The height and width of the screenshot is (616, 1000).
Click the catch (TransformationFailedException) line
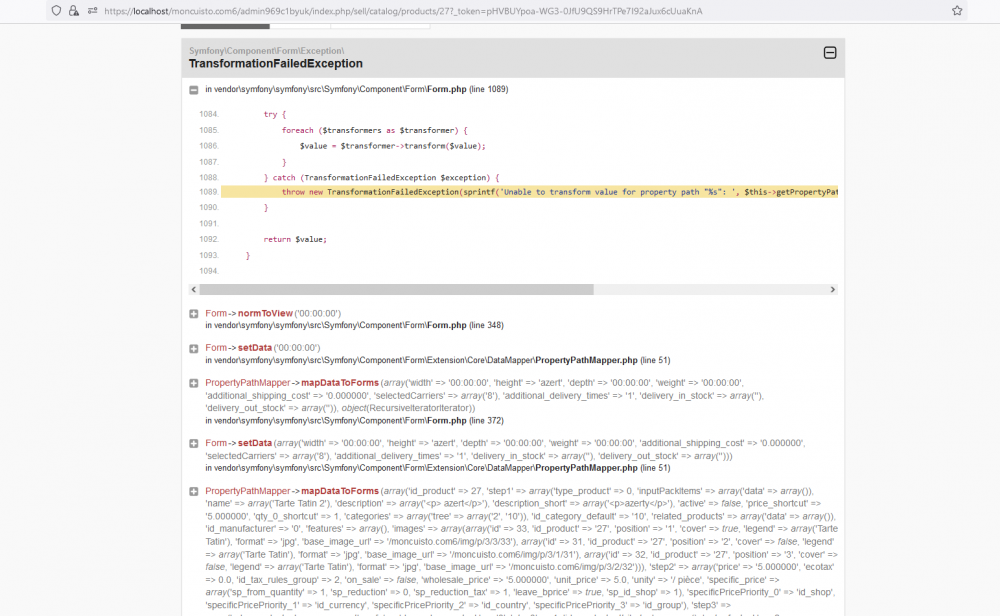(x=381, y=177)
